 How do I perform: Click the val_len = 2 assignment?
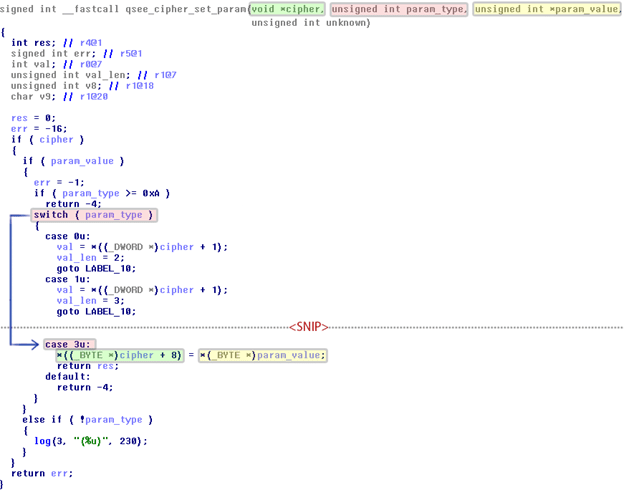[90, 257]
